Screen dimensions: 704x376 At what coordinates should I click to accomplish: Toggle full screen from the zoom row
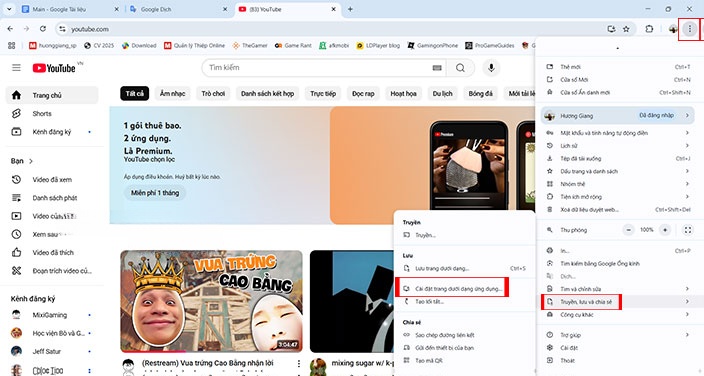[687, 230]
